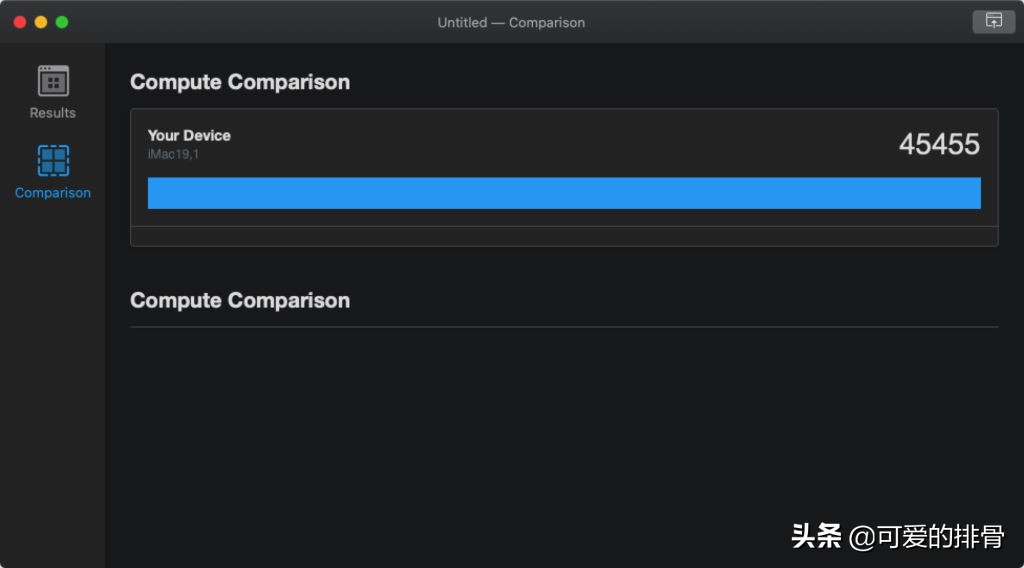Viewport: 1024px width, 568px height.
Task: Click the 头条 watermark logo text
Action: tap(816, 537)
